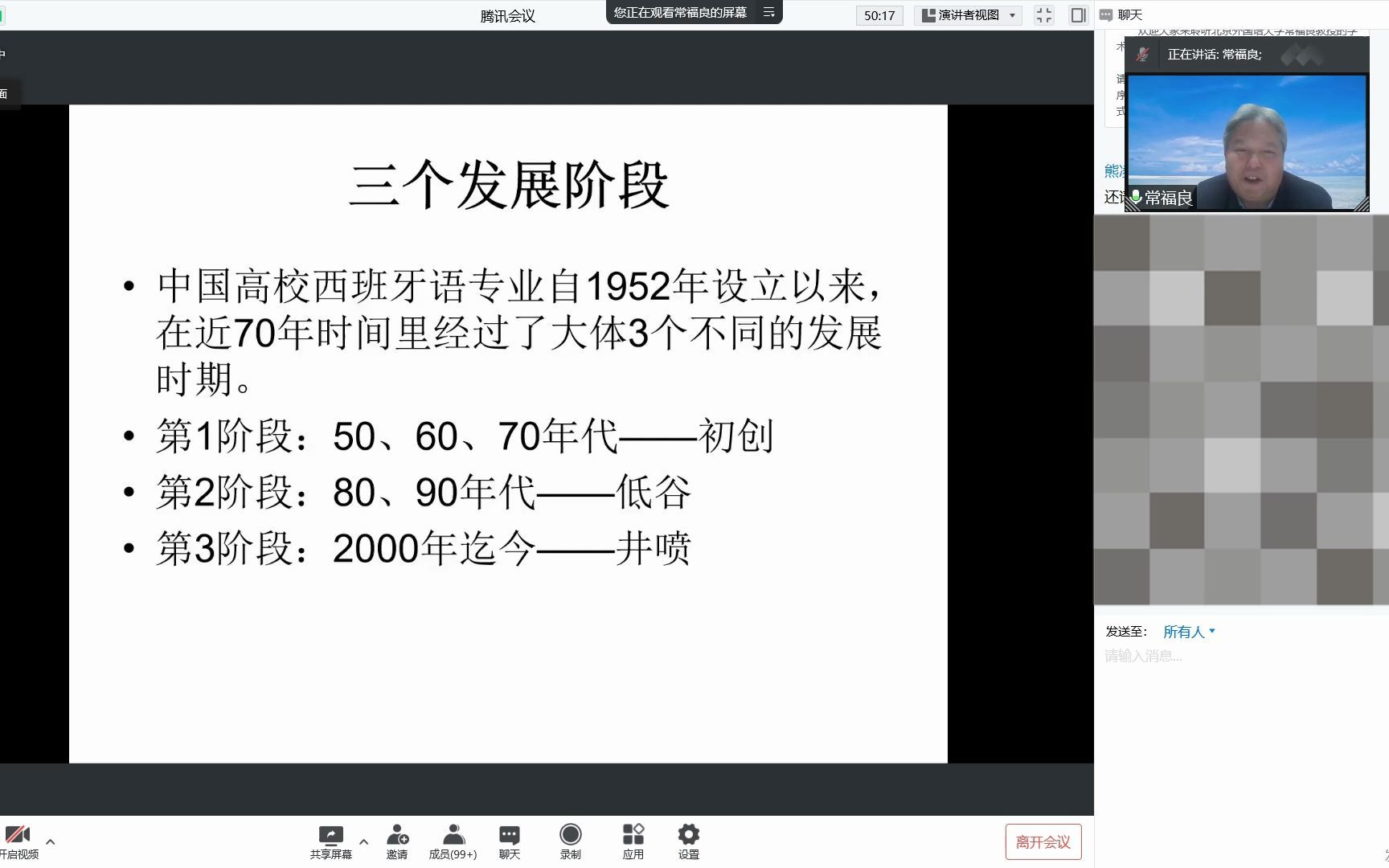Screen dimensions: 1389x868
Task: Open Apps (应用) icon
Action: tap(633, 841)
